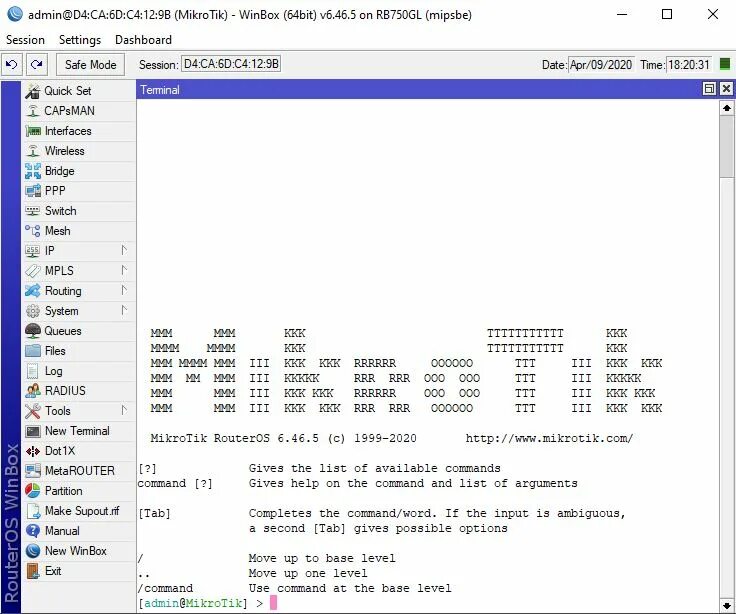Viewport: 736px width, 614px height.
Task: Open the Manual help icon
Action: pos(32,531)
